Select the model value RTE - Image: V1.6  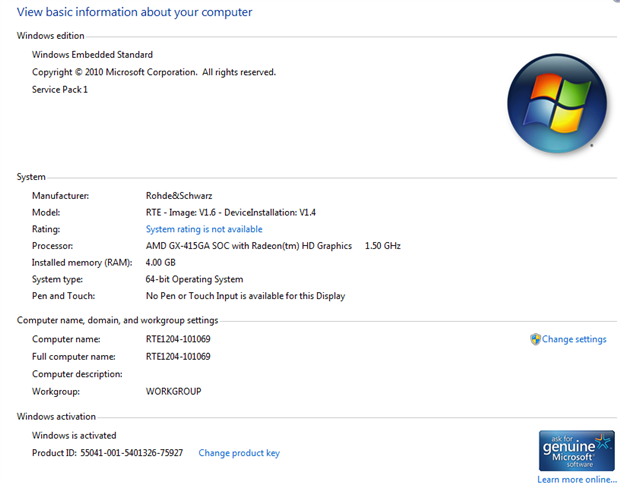point(231,213)
